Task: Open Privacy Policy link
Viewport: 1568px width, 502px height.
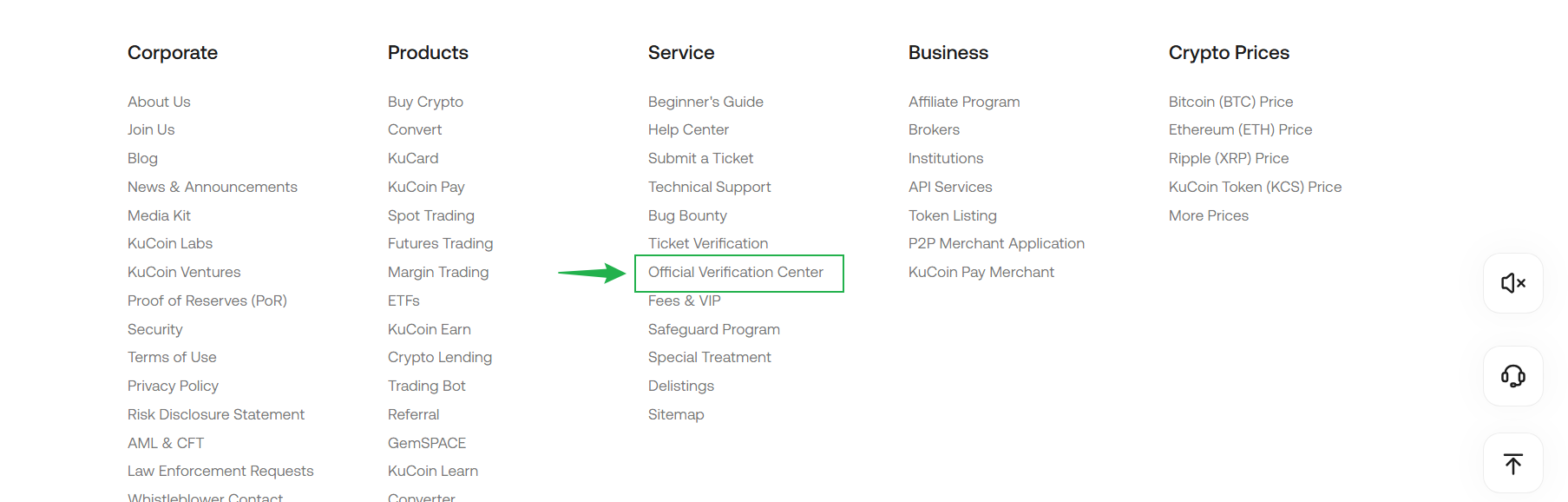Action: tap(173, 386)
